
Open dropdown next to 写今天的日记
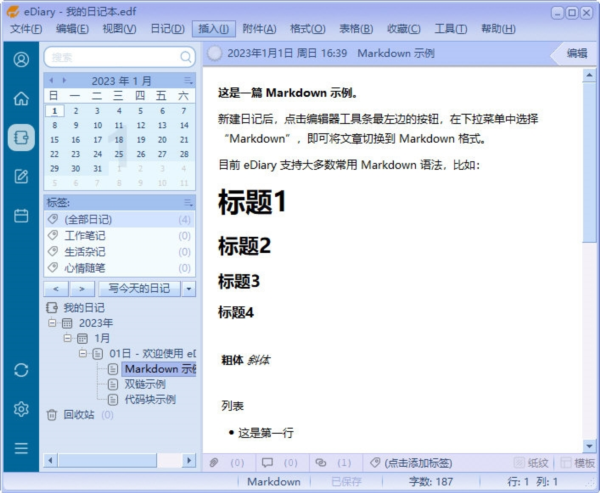point(189,289)
